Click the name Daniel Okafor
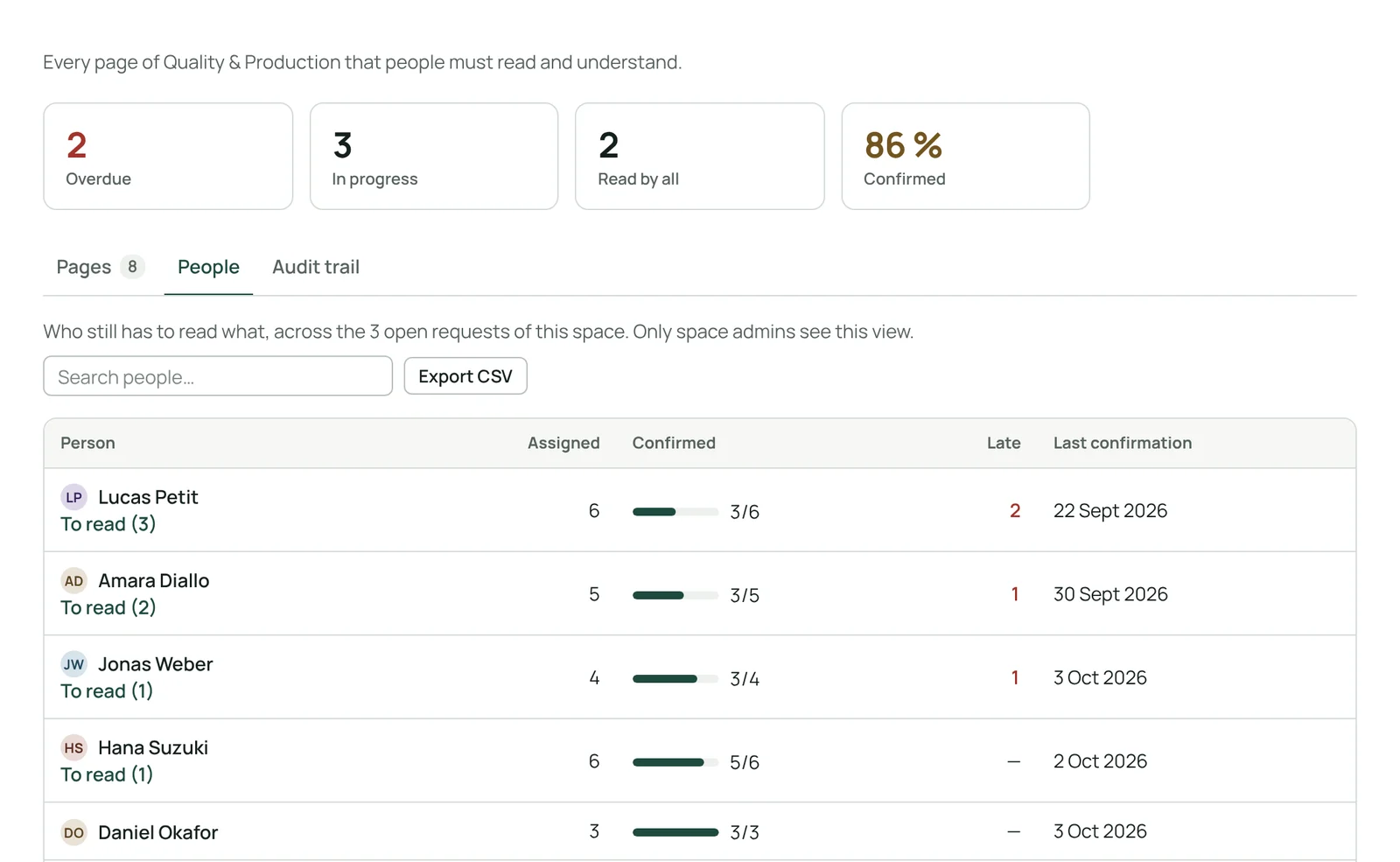Viewport: 1400px width, 862px height. click(157, 832)
